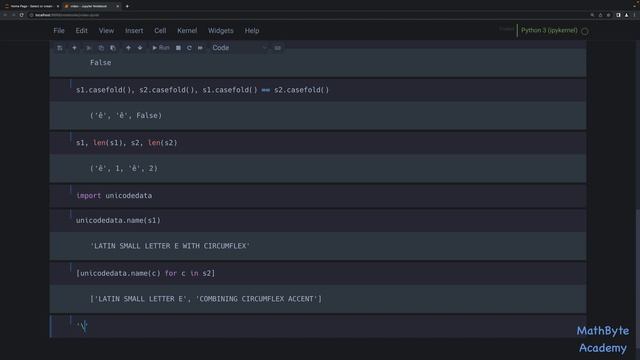Paste cells below using toolbar icon
Viewport: 640px width, 360px height.
point(113,48)
